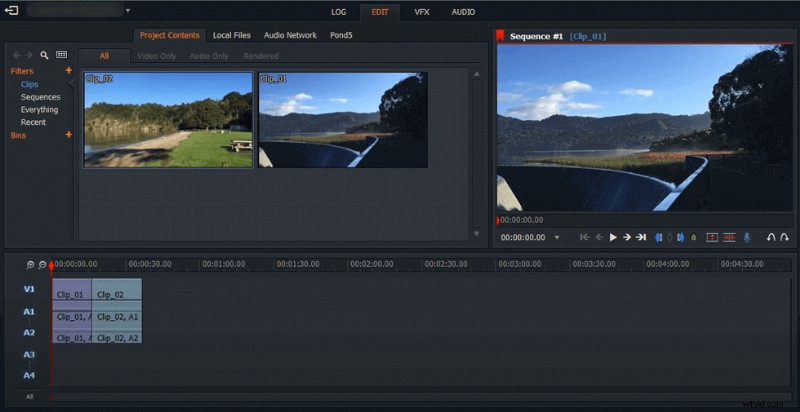This screenshot has height=412, width=800.
Task: Select the Clip_01 thumbnail
Action: (x=343, y=120)
